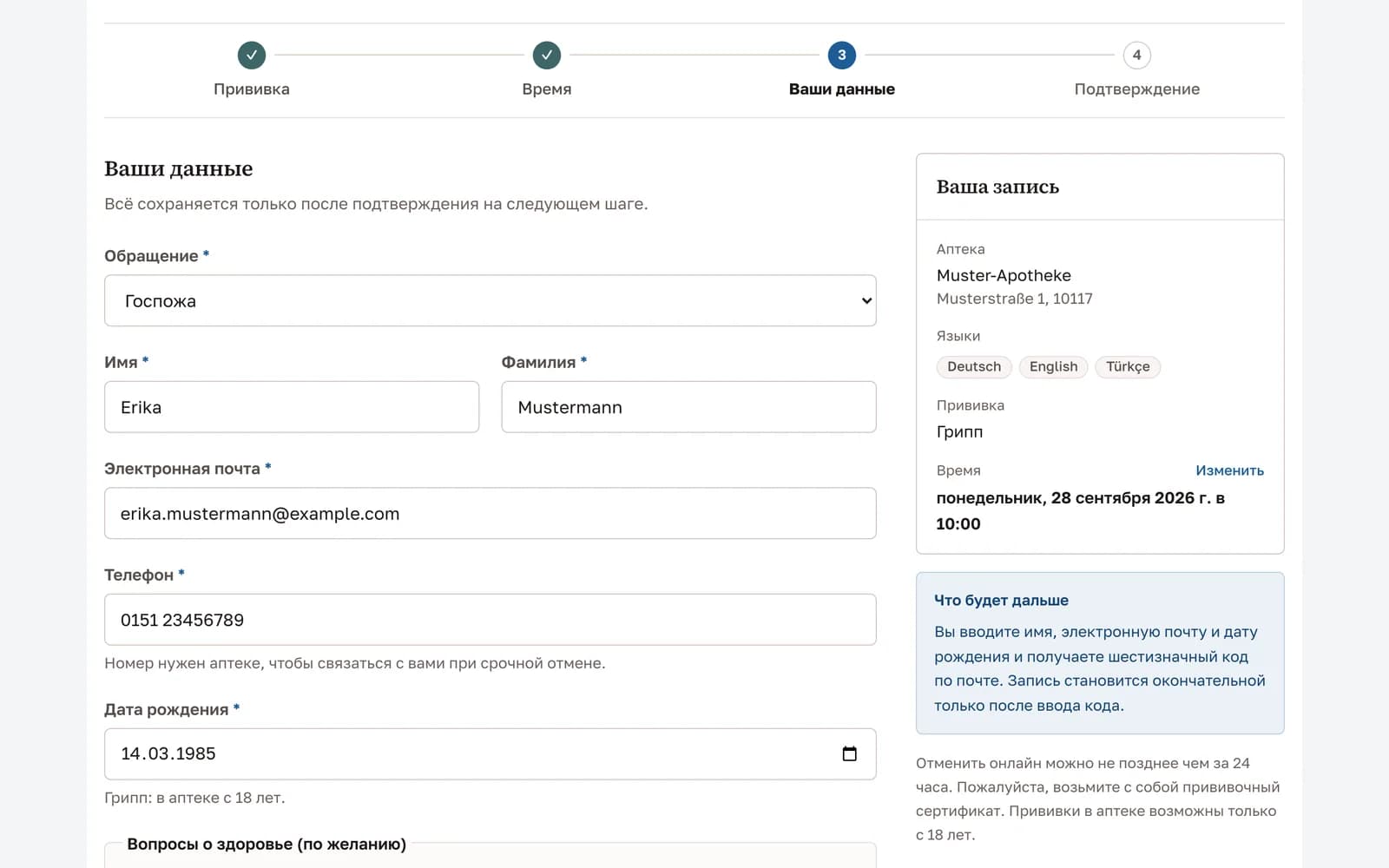Select the Türkçe language tag
Screen dimensions: 1389x868
pyautogui.click(x=1128, y=366)
